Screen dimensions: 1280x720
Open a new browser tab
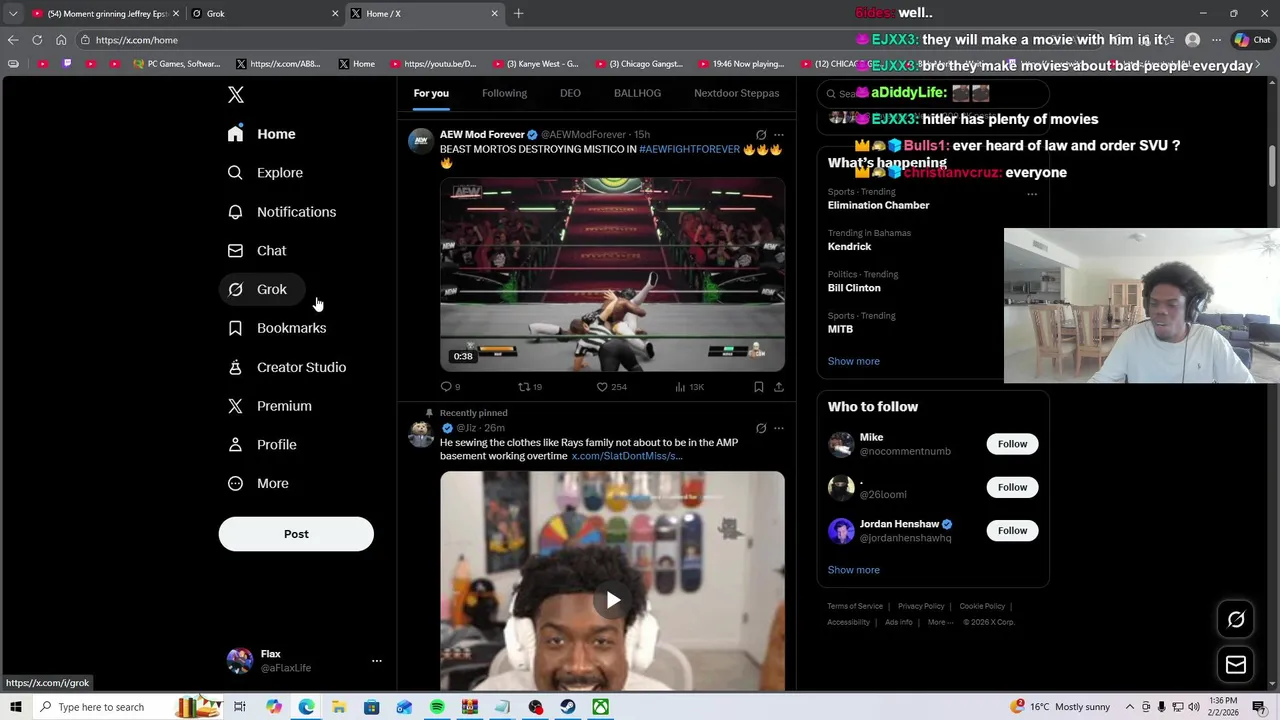pyautogui.click(x=518, y=13)
